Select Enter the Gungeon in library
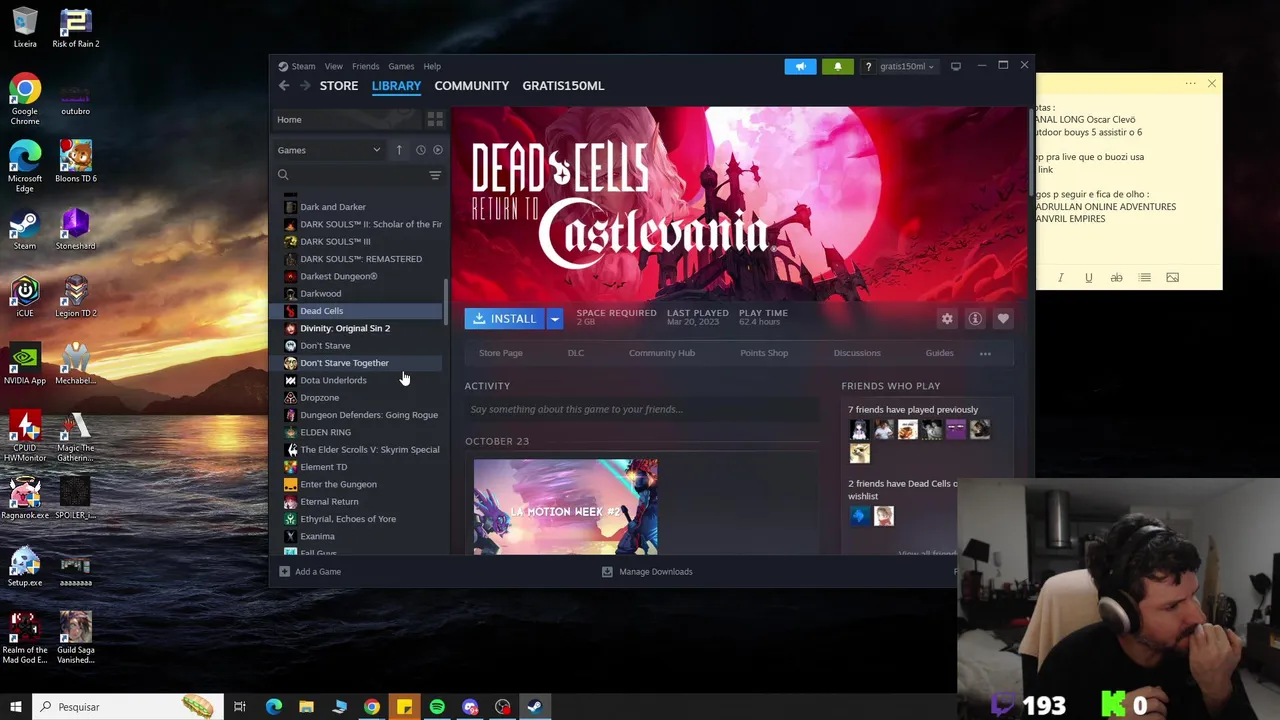 (x=339, y=484)
